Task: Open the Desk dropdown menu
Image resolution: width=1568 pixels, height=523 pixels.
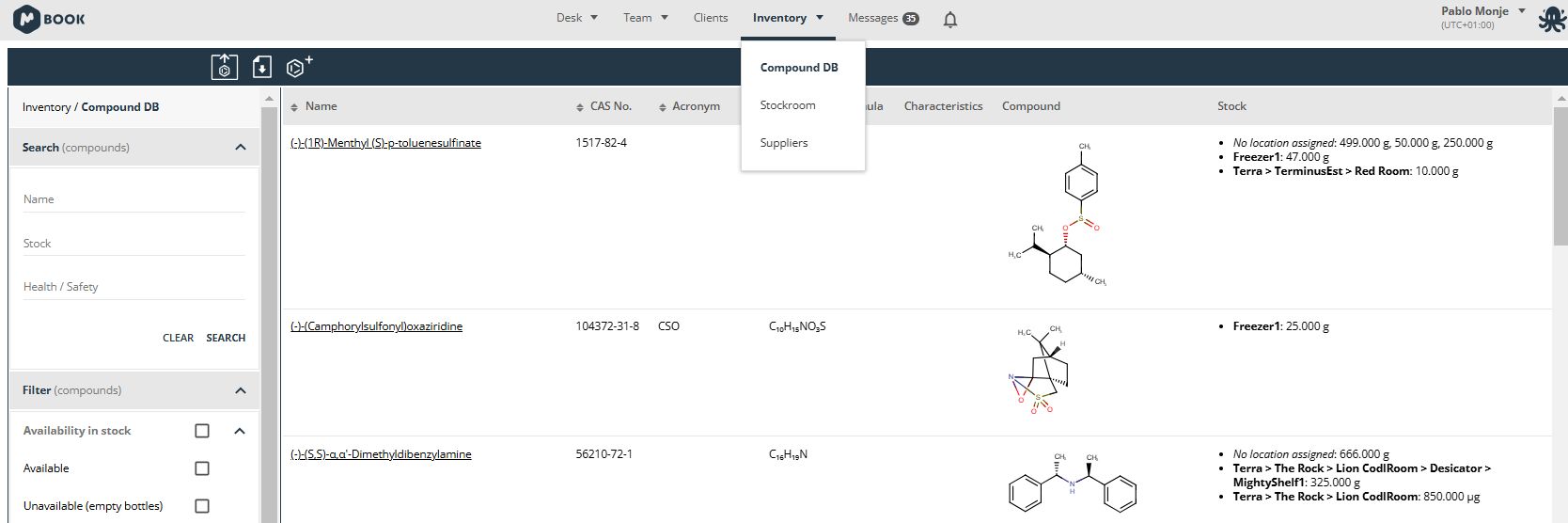Action: pos(576,18)
